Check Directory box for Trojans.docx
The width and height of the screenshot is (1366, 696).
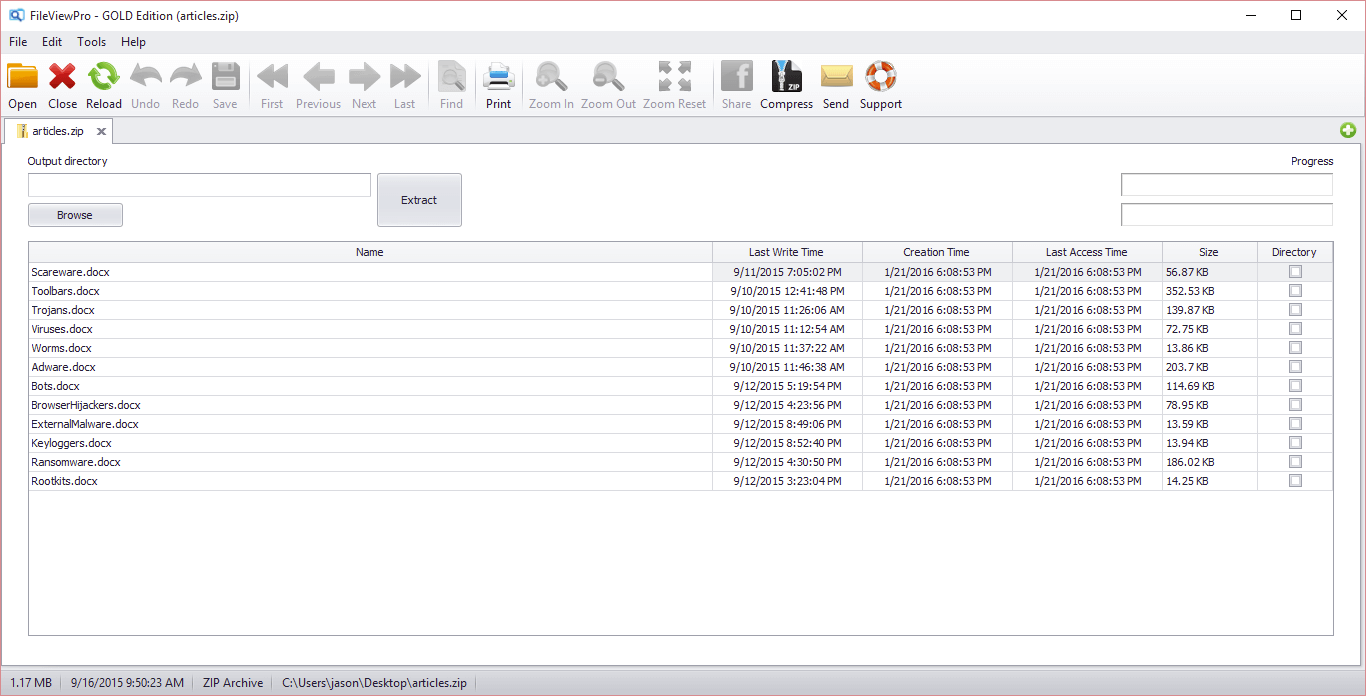coord(1296,310)
